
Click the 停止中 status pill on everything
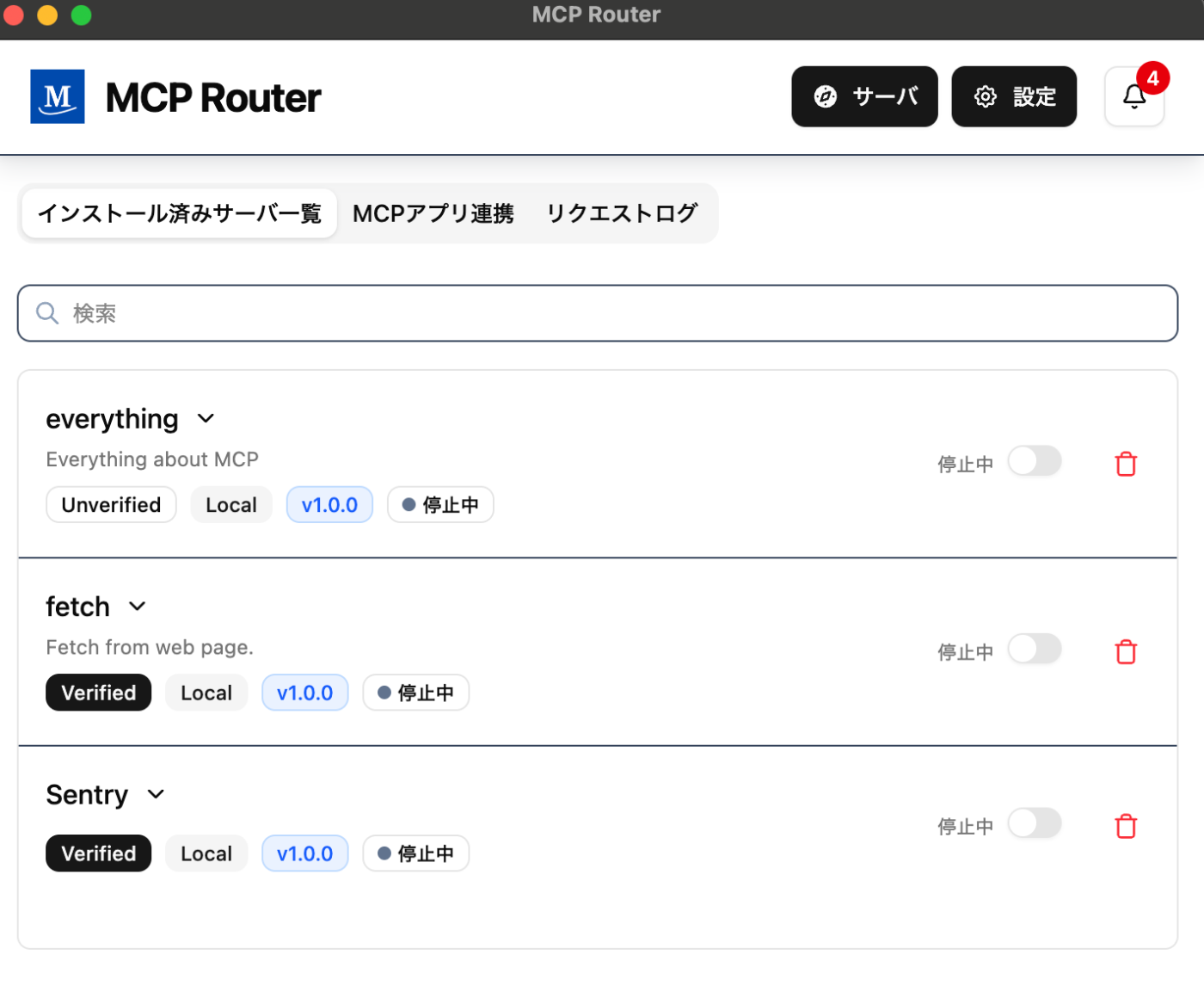[x=440, y=505]
